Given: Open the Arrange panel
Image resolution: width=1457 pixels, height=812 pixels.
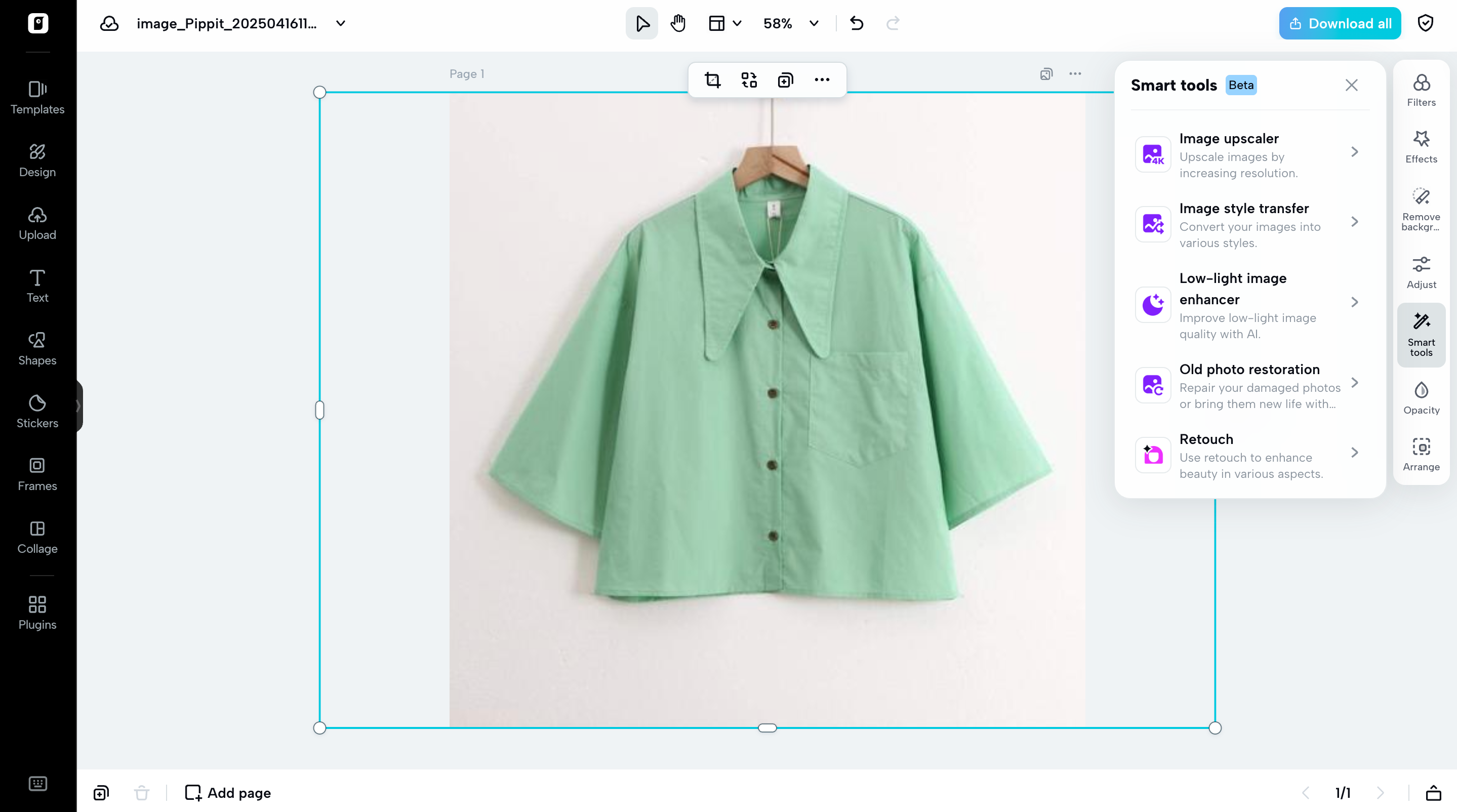Looking at the screenshot, I should (x=1422, y=455).
